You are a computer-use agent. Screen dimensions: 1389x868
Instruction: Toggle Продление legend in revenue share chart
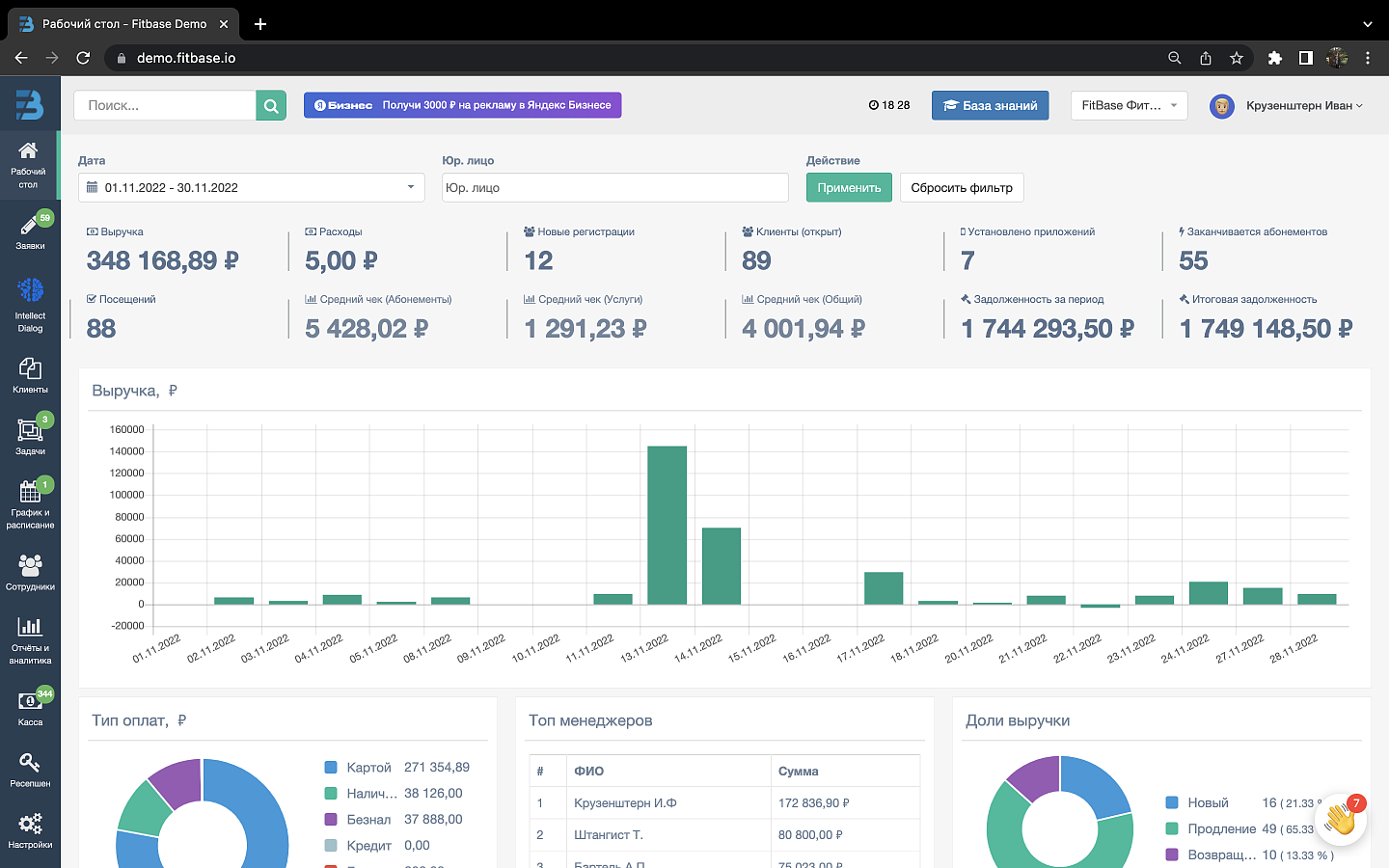[1222, 828]
